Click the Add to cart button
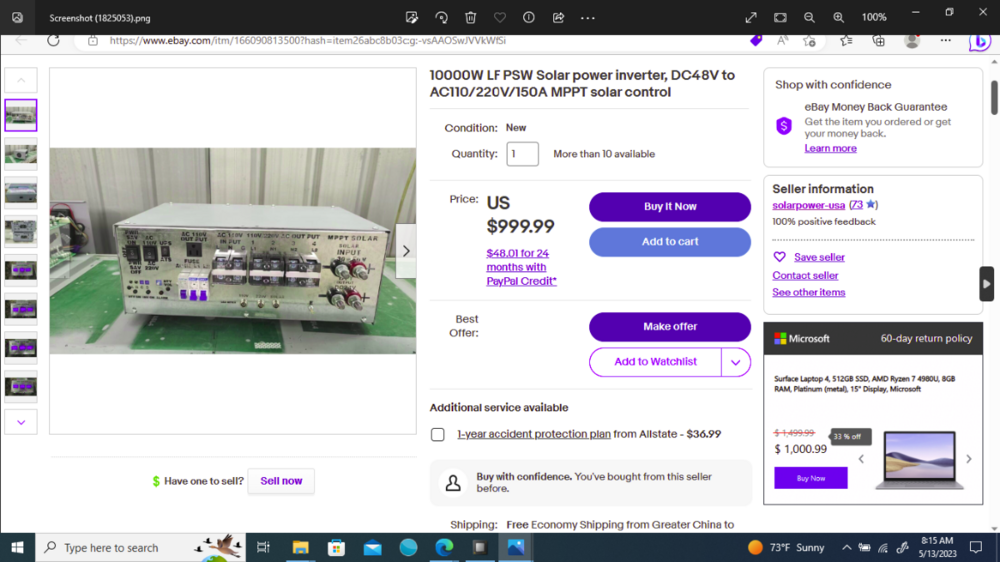This screenshot has height=562, width=1000. [x=670, y=242]
